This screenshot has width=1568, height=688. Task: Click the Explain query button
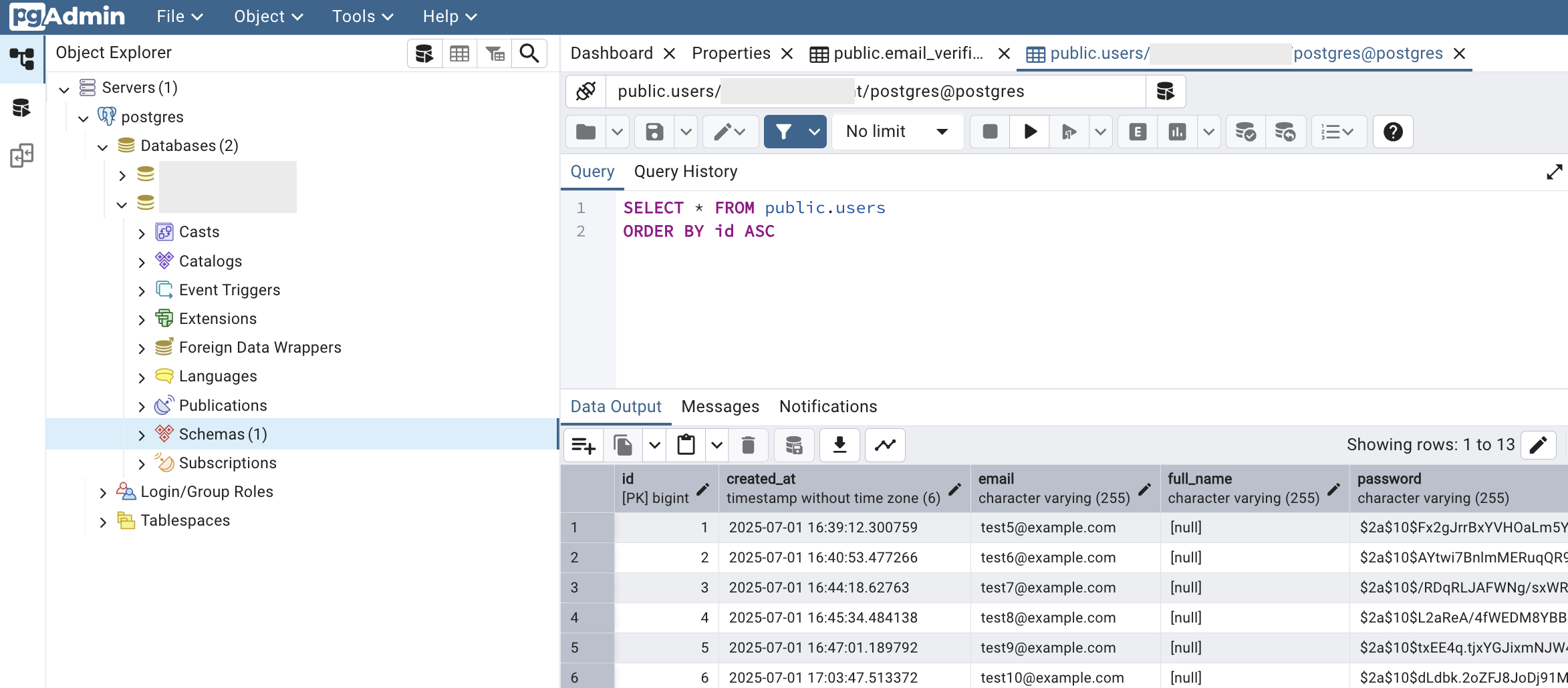(1138, 132)
